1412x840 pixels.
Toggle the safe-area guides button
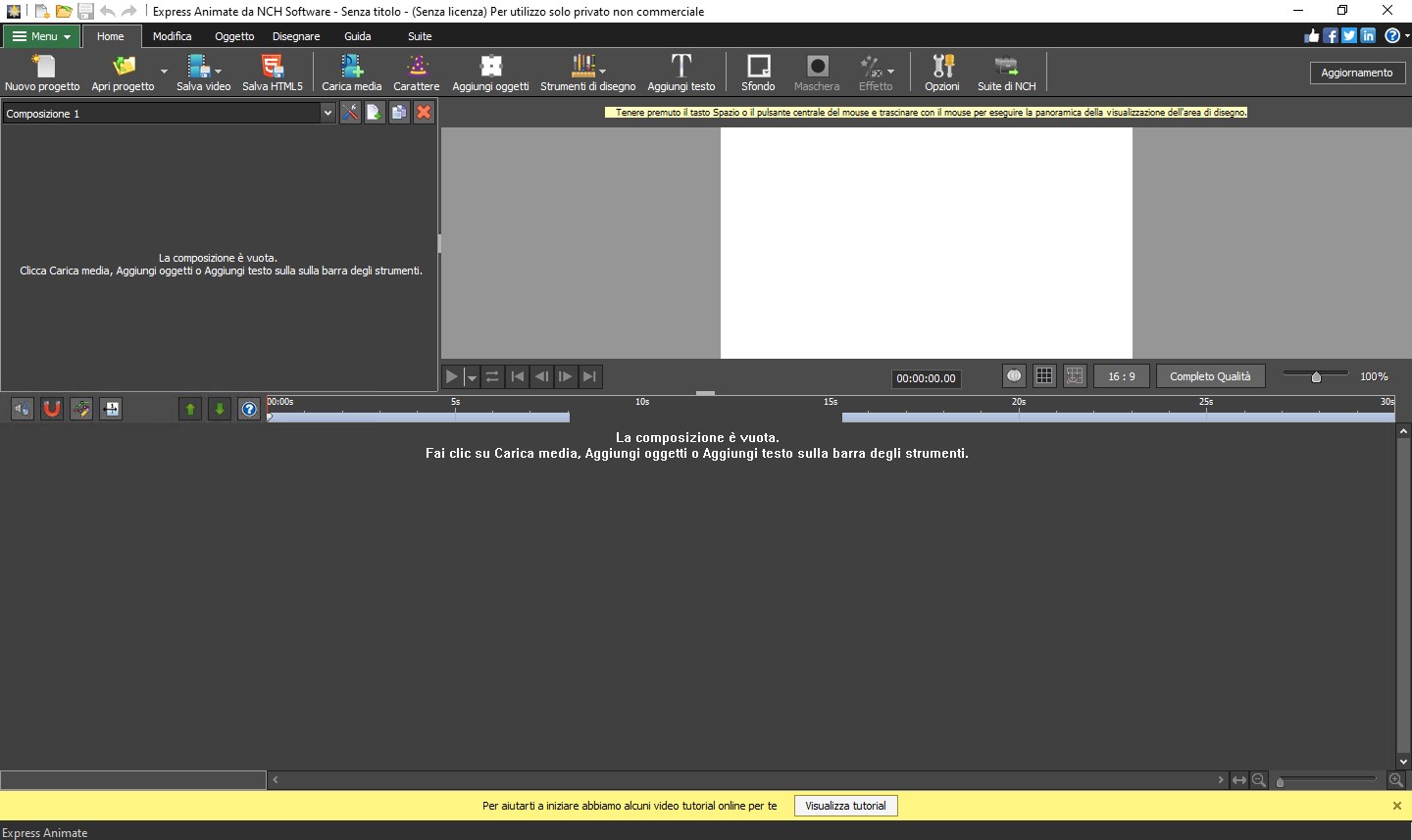(1075, 375)
